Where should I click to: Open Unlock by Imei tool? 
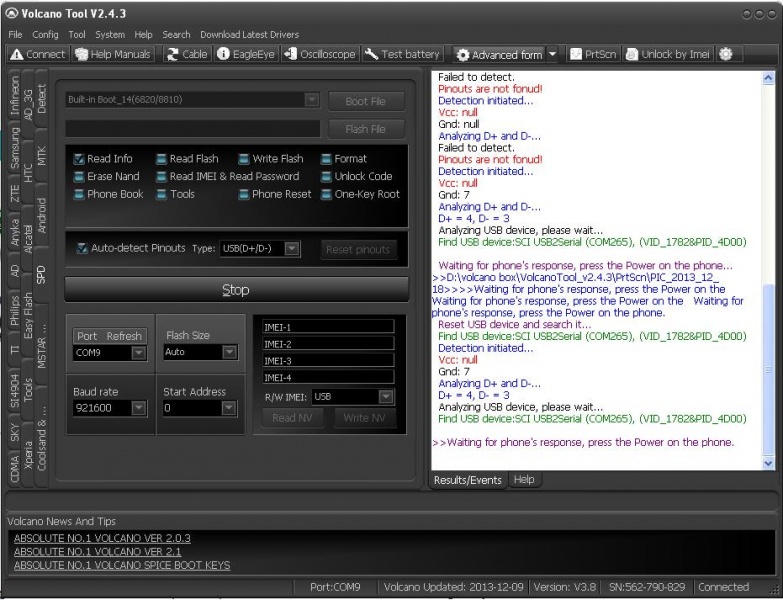pos(668,54)
